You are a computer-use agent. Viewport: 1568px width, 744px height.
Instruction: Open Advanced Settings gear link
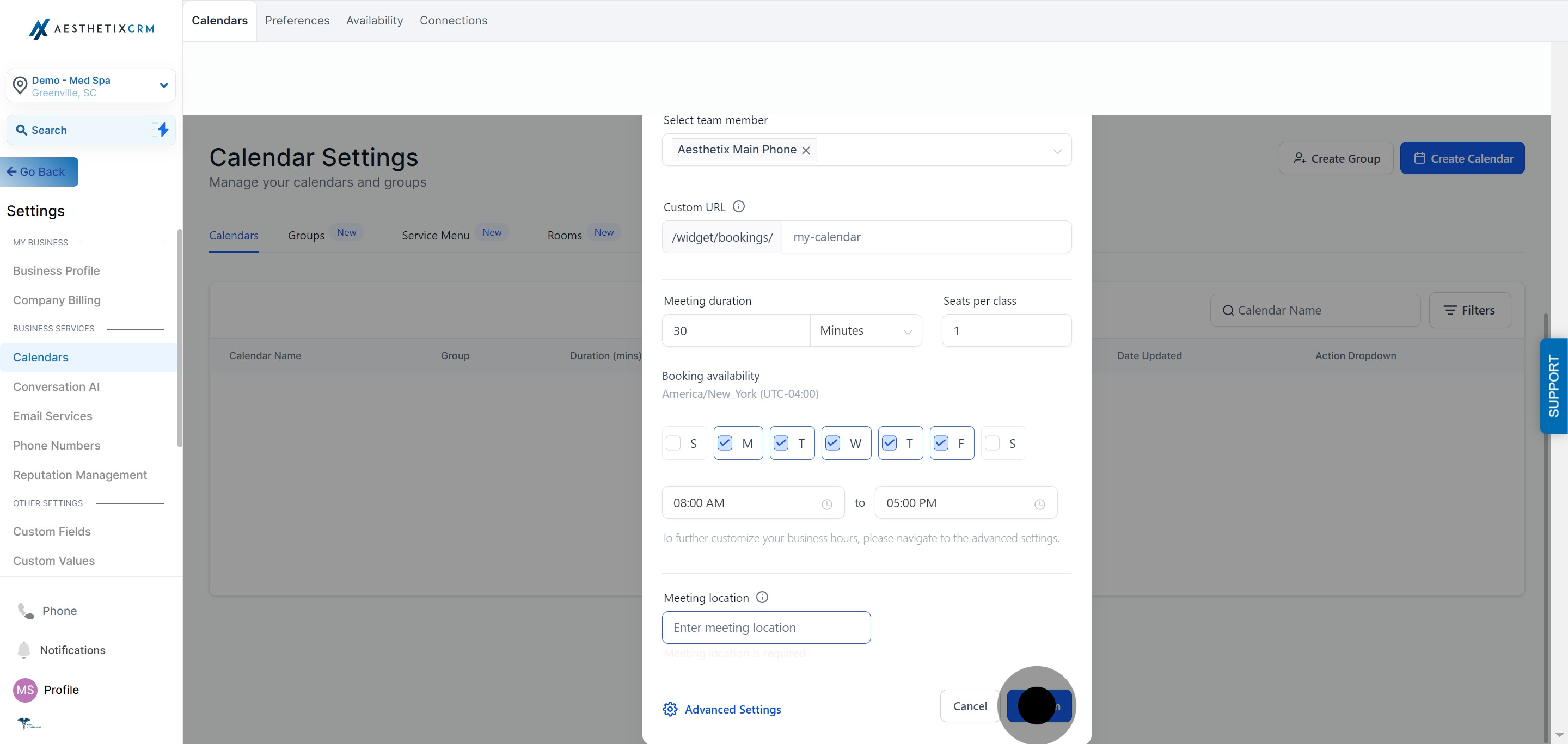(721, 709)
